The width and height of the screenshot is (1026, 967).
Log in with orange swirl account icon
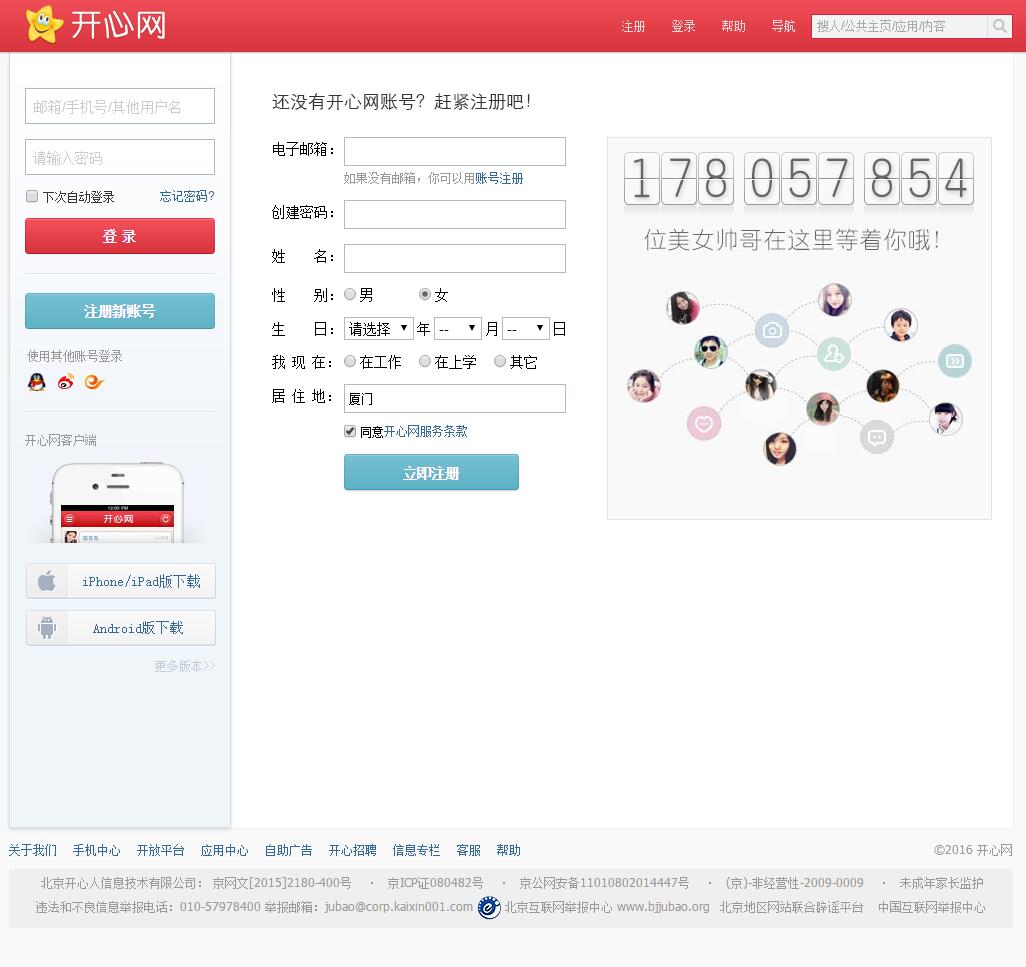94,381
